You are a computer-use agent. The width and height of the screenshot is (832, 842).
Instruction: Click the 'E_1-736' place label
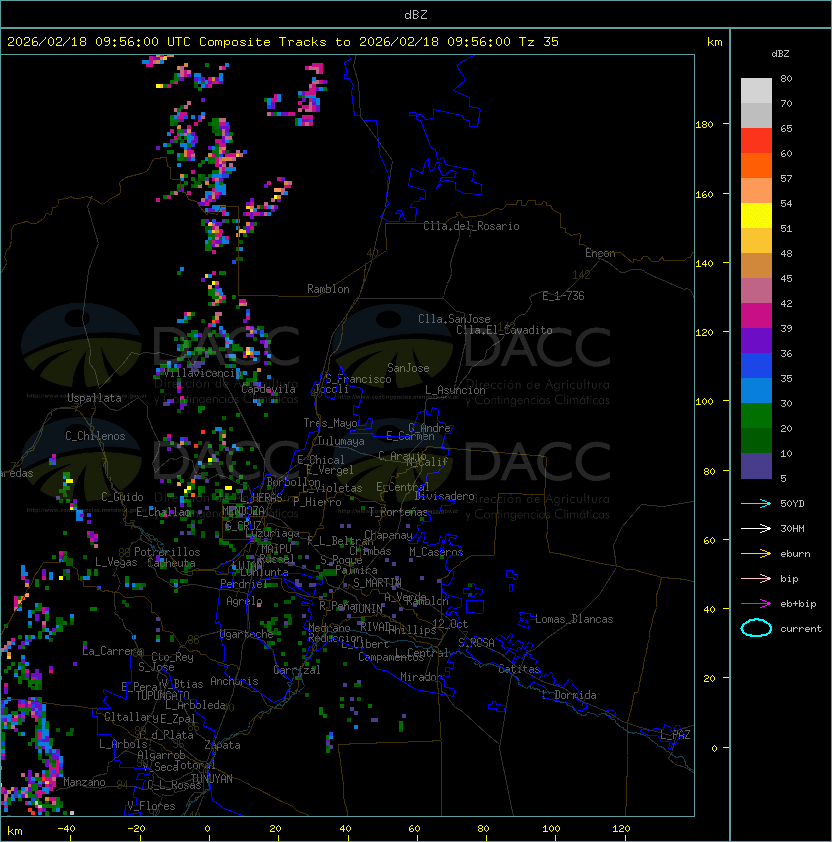(563, 295)
